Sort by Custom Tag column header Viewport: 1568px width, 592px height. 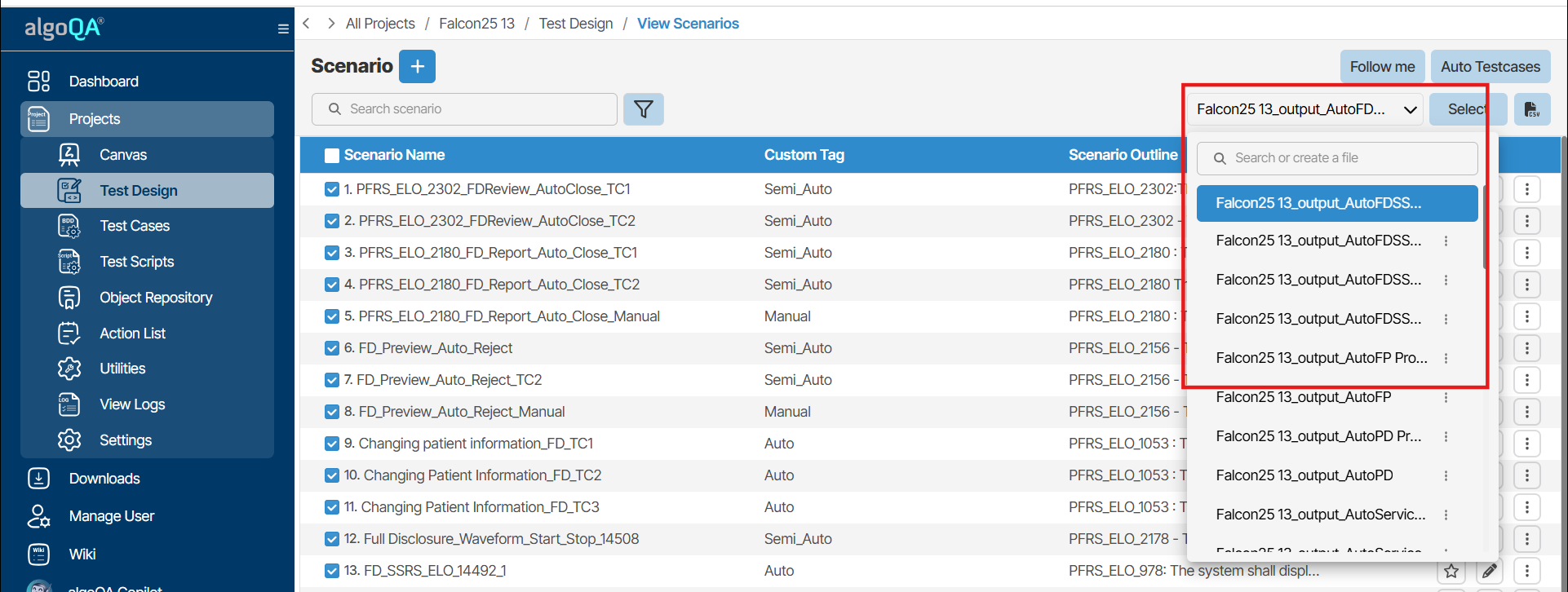click(804, 155)
